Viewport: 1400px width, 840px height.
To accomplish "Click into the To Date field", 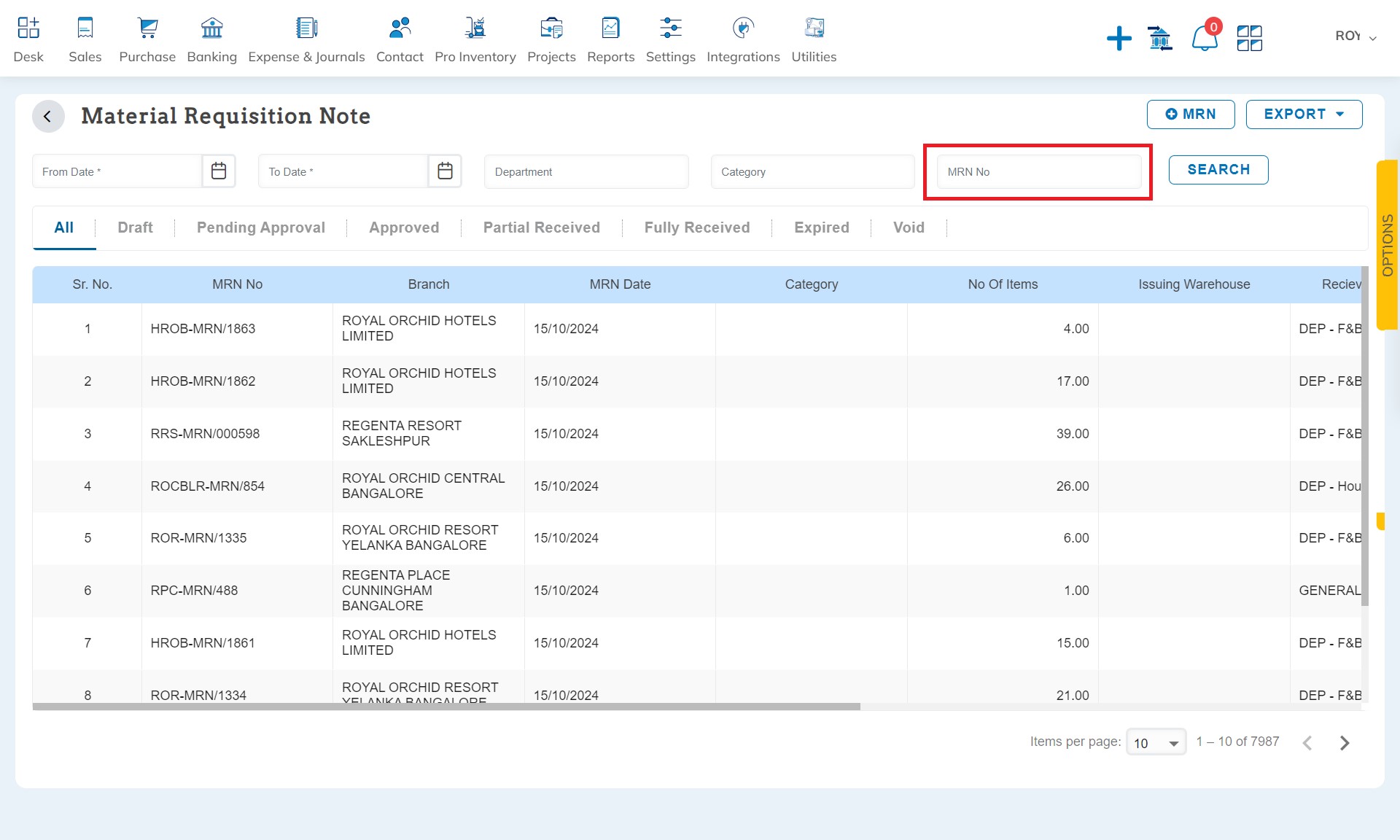I will pos(343,171).
